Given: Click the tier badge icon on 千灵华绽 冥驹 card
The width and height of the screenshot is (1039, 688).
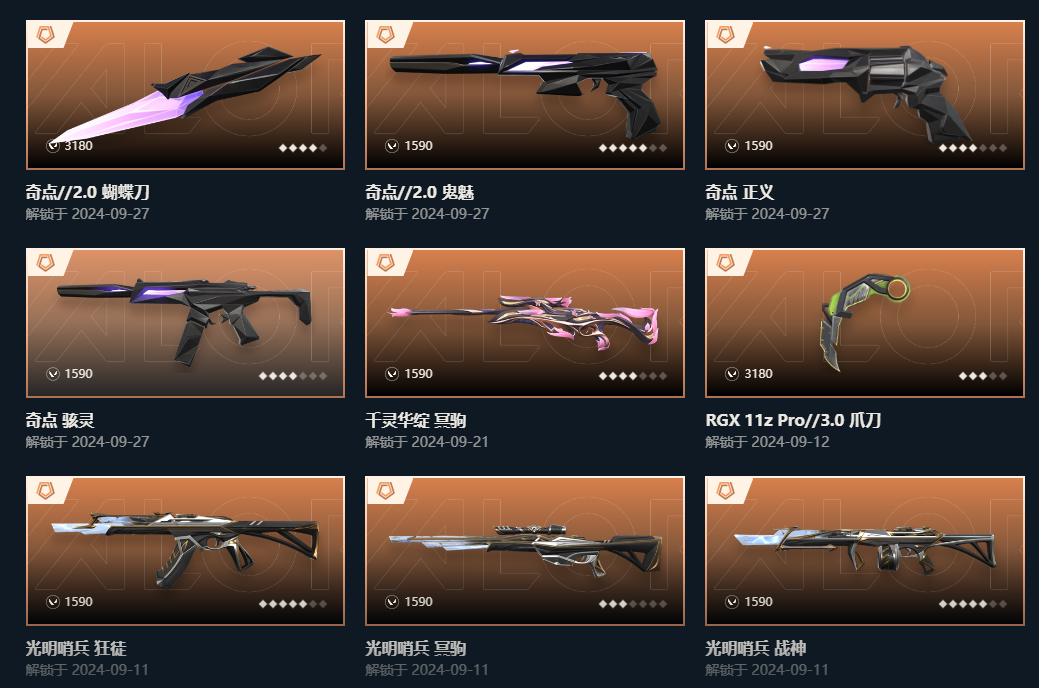Looking at the screenshot, I should coord(386,262).
